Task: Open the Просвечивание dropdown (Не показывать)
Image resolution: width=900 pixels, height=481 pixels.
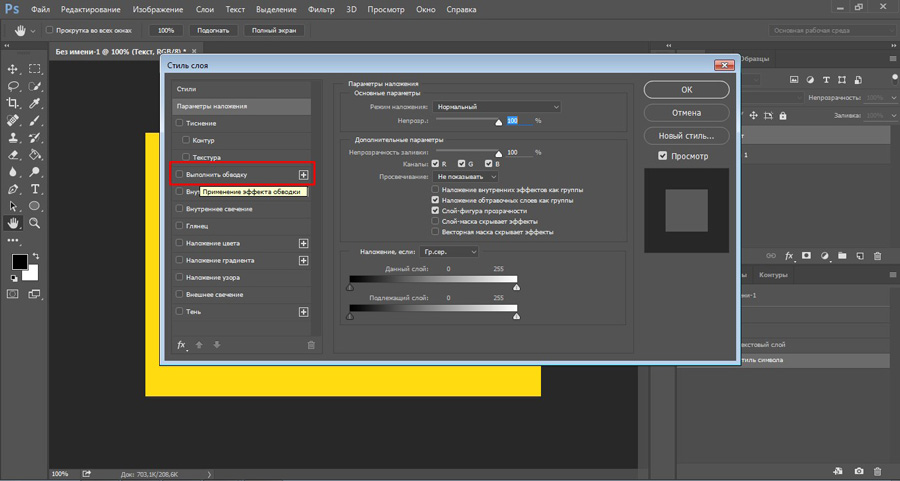Action: click(x=466, y=176)
